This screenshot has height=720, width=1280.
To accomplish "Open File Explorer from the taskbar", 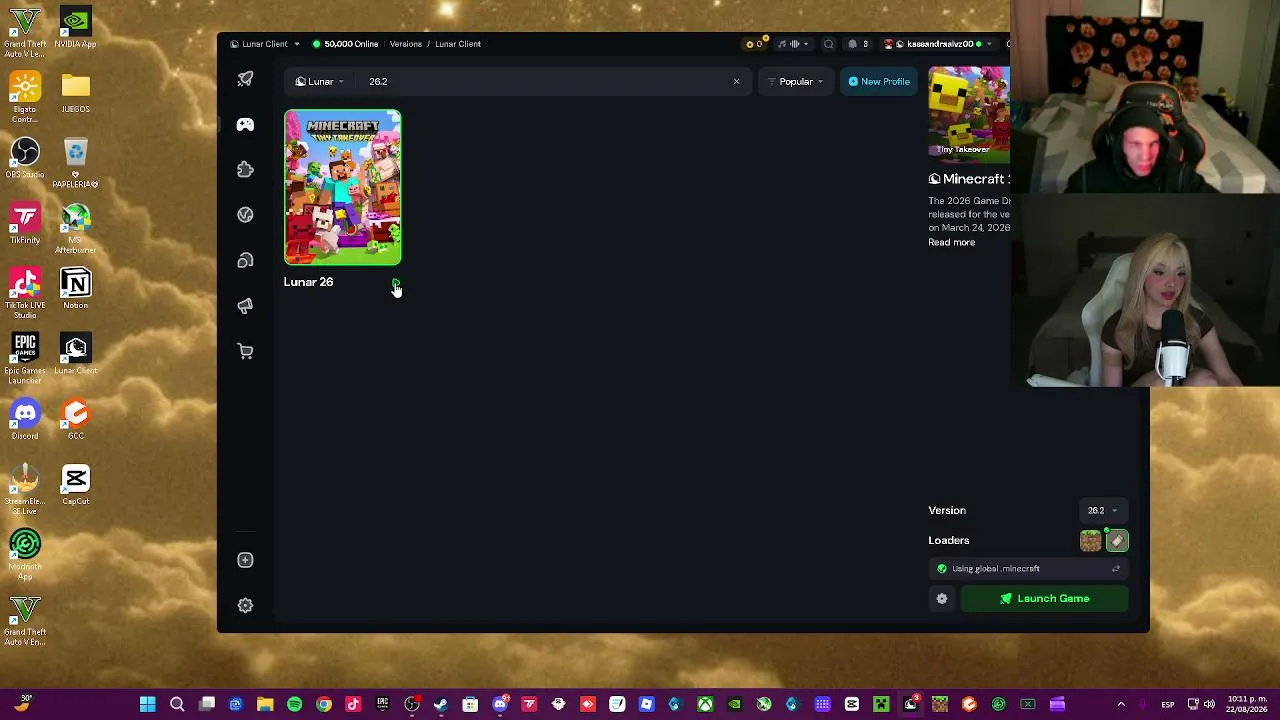I will point(265,704).
